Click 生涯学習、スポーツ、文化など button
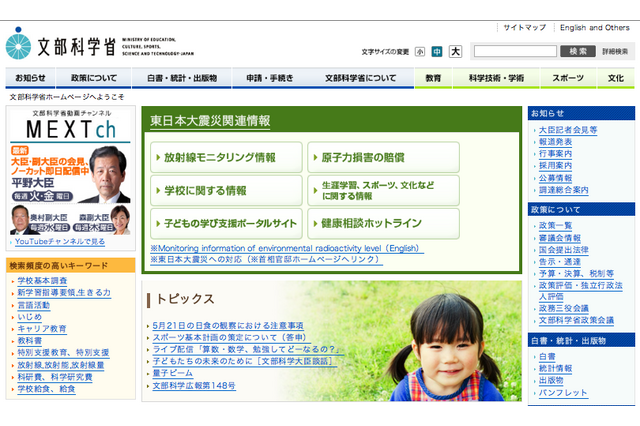The width and height of the screenshot is (640, 426). coord(383,190)
